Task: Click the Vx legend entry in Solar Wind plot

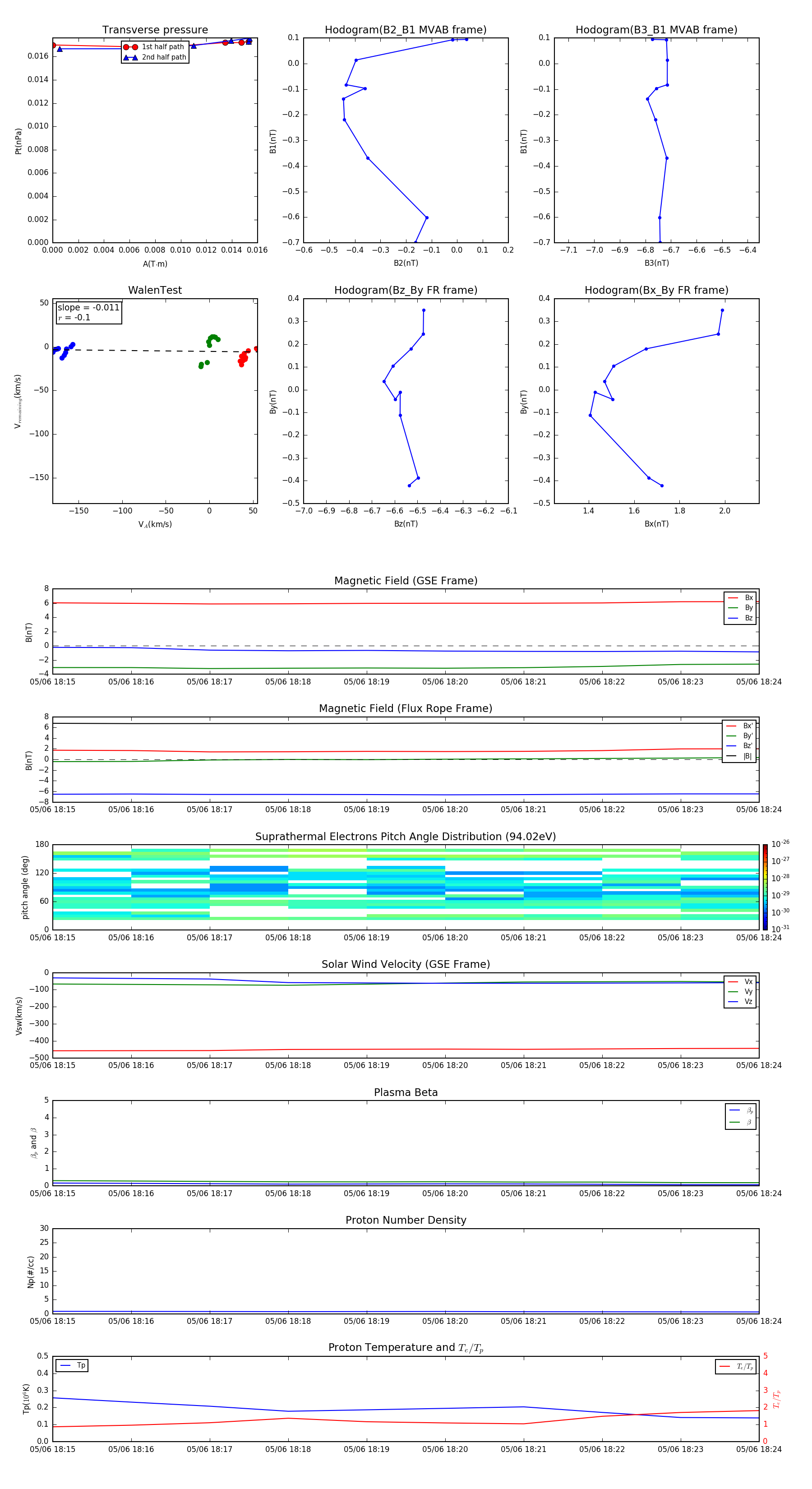Action: click(x=740, y=981)
